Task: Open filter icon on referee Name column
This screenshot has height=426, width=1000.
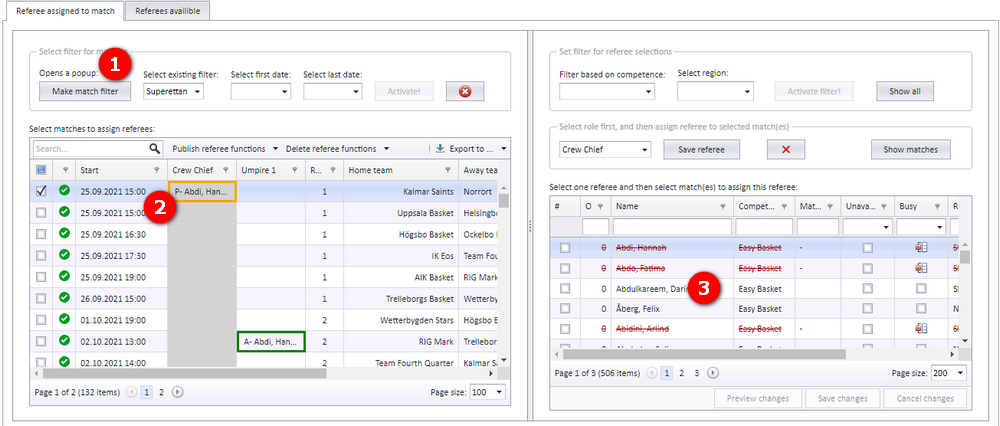Action: (x=723, y=206)
